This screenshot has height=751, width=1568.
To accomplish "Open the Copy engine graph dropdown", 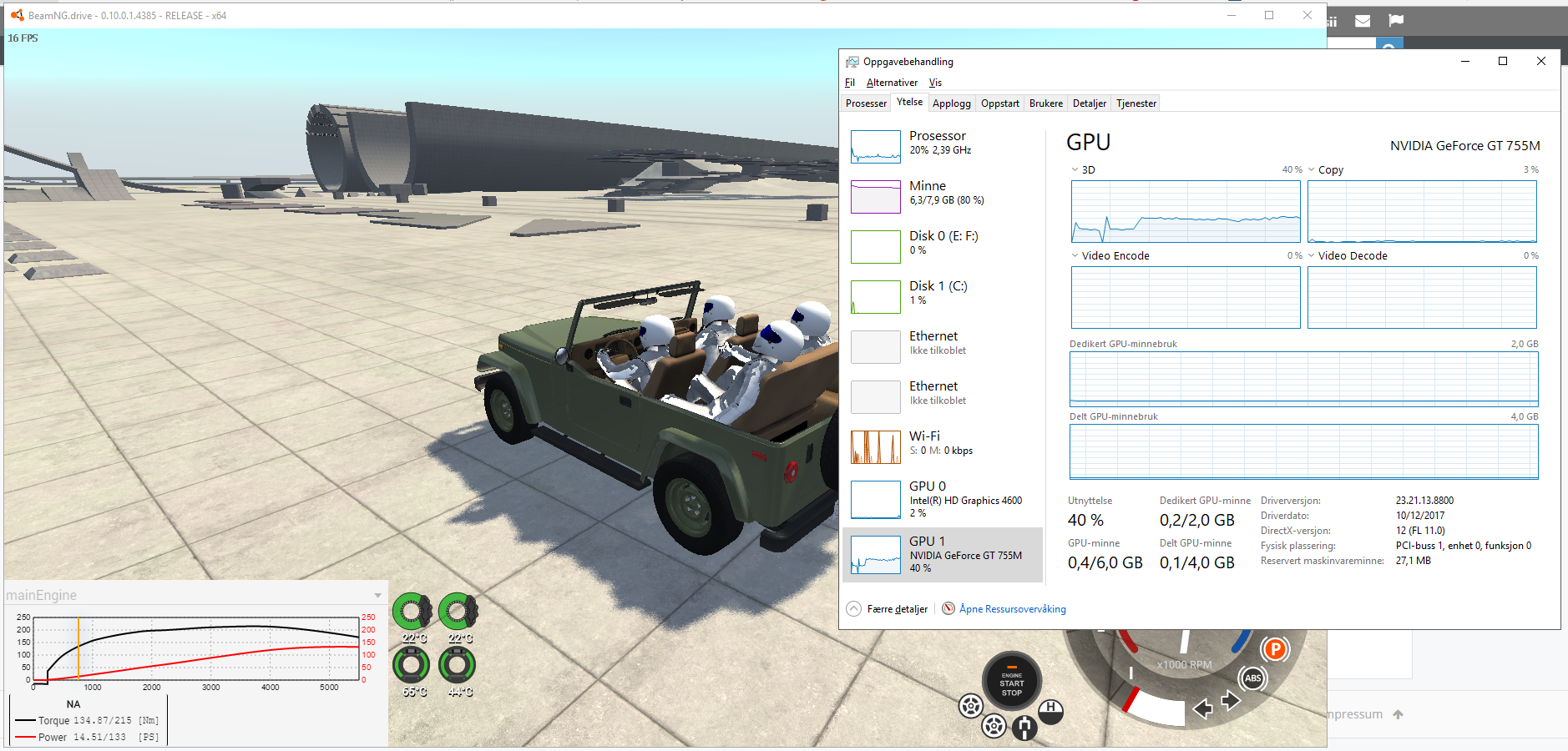I will tap(1312, 169).
